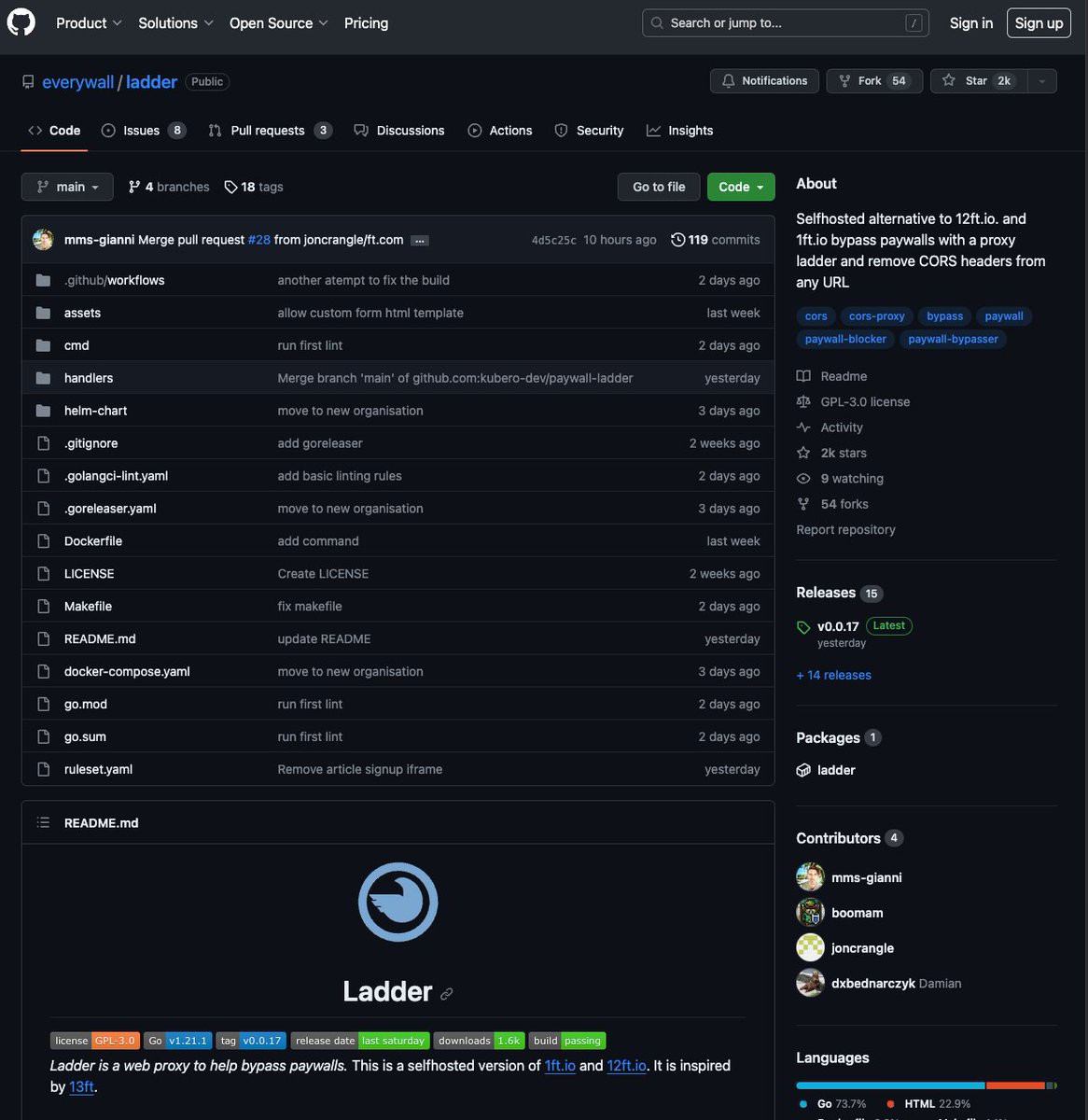Click the Fork button
Screen dimensions: 1088x1120
click(x=874, y=81)
